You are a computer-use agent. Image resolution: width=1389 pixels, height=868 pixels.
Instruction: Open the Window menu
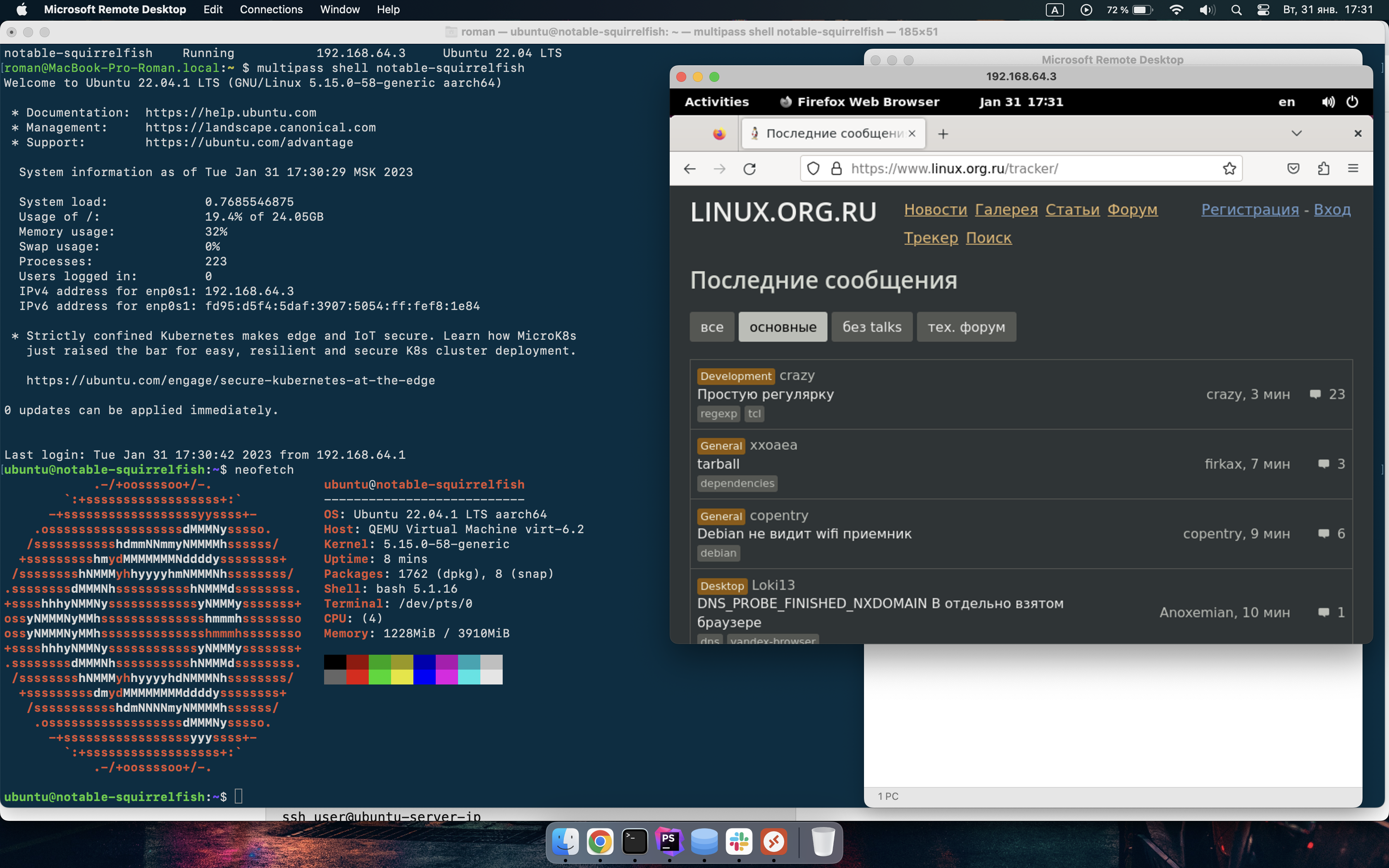pyautogui.click(x=340, y=10)
